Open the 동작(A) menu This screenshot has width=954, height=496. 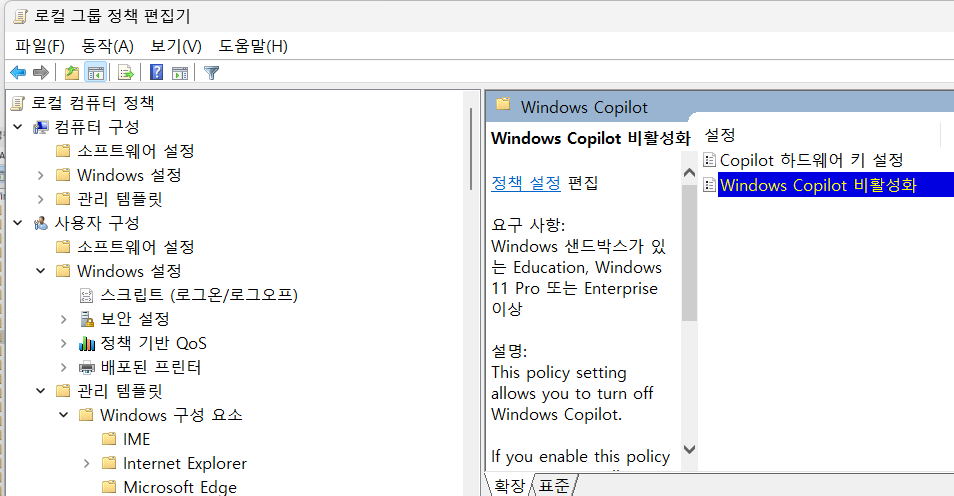[x=108, y=46]
